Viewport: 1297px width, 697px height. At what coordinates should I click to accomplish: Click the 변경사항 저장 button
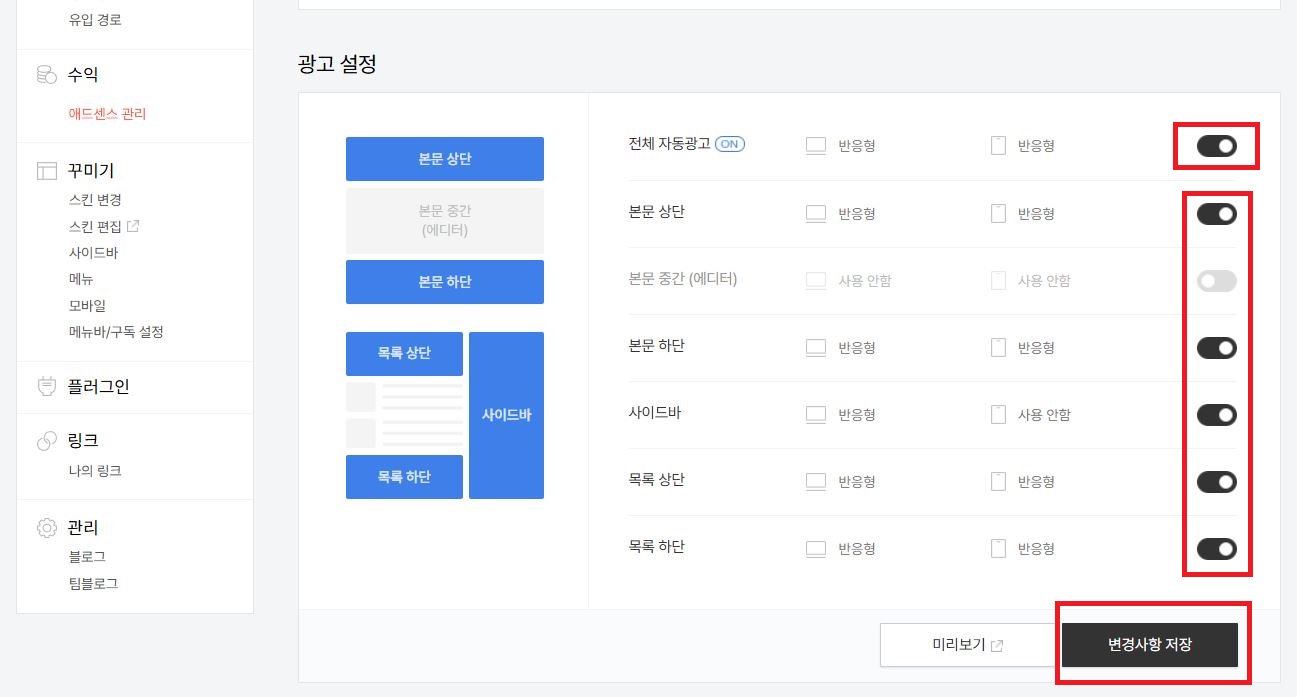point(1150,645)
